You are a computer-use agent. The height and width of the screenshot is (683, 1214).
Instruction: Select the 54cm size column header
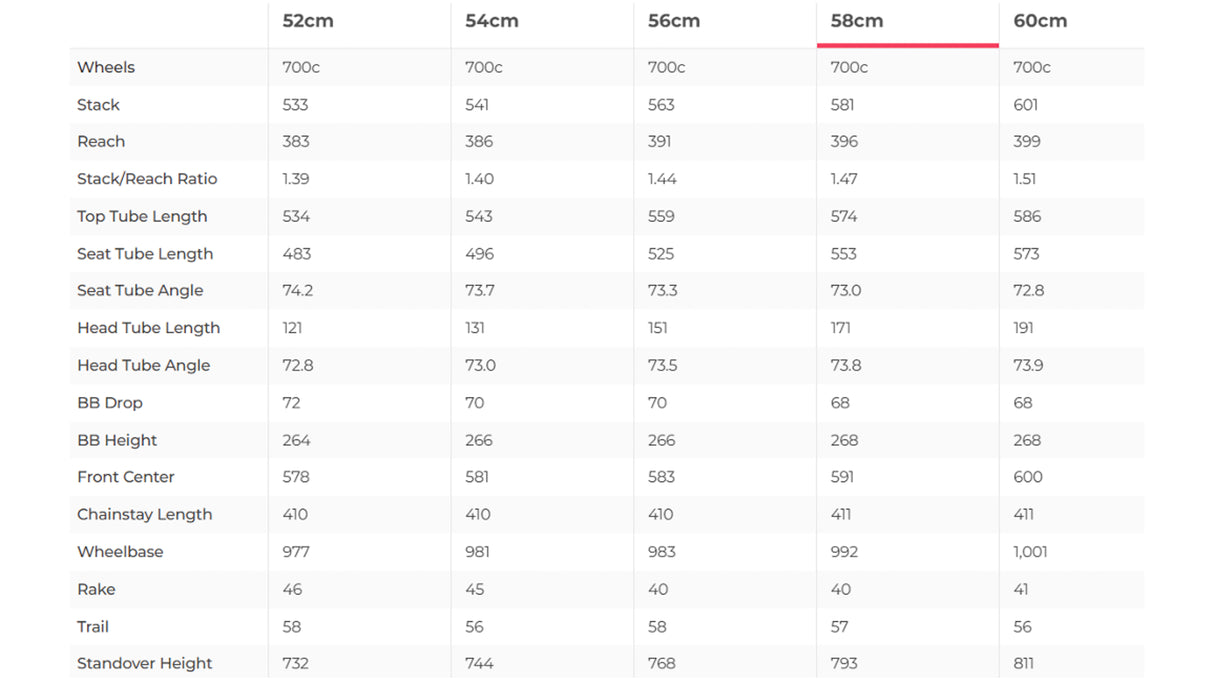[x=491, y=21]
